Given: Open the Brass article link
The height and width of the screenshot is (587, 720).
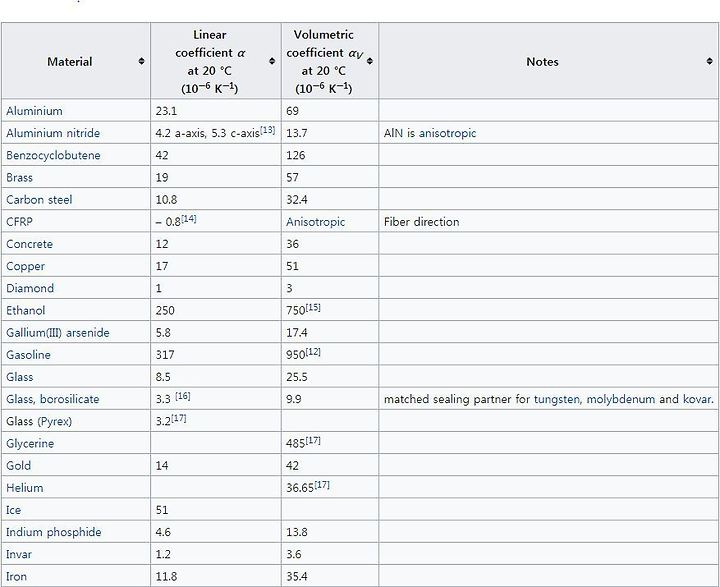Looking at the screenshot, I should point(19,177).
